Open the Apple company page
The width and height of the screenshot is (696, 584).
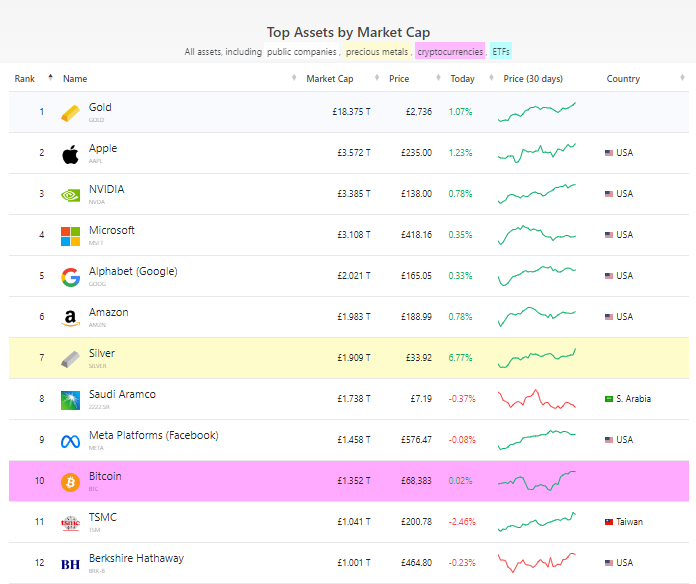tap(103, 148)
